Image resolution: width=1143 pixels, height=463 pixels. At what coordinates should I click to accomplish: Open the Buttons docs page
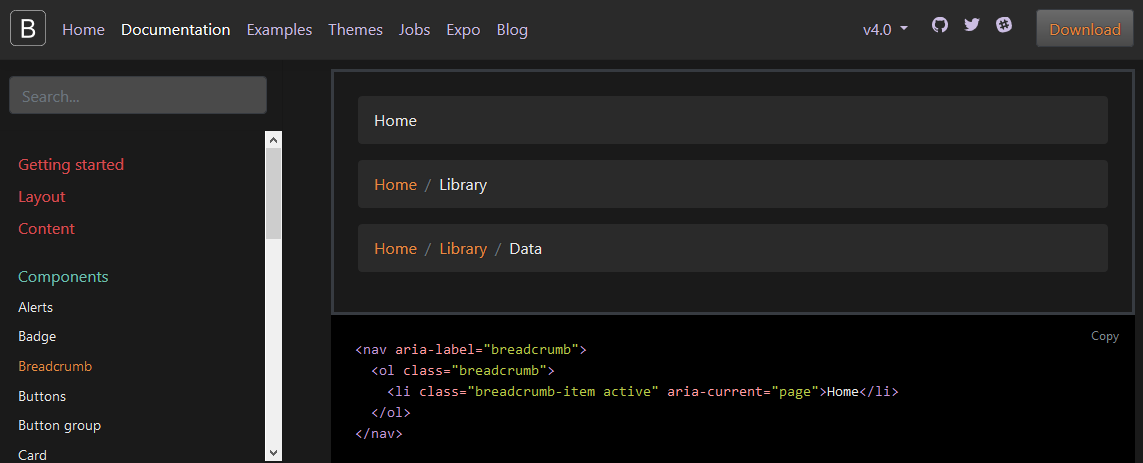pos(42,397)
